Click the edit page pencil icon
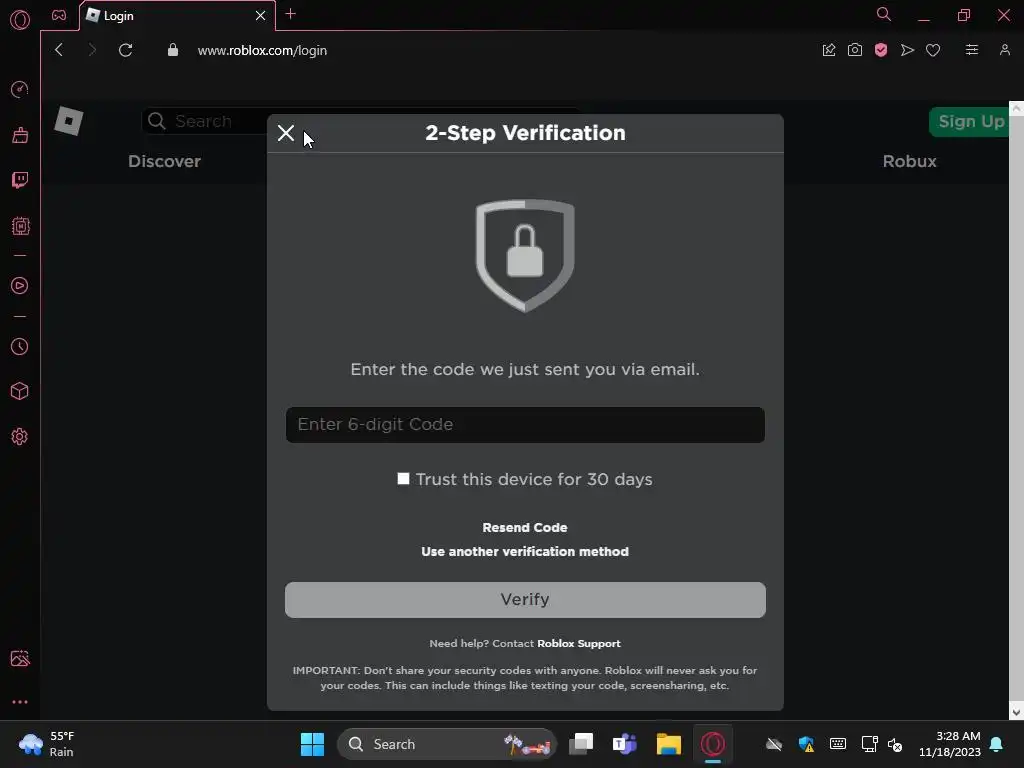 (x=829, y=50)
